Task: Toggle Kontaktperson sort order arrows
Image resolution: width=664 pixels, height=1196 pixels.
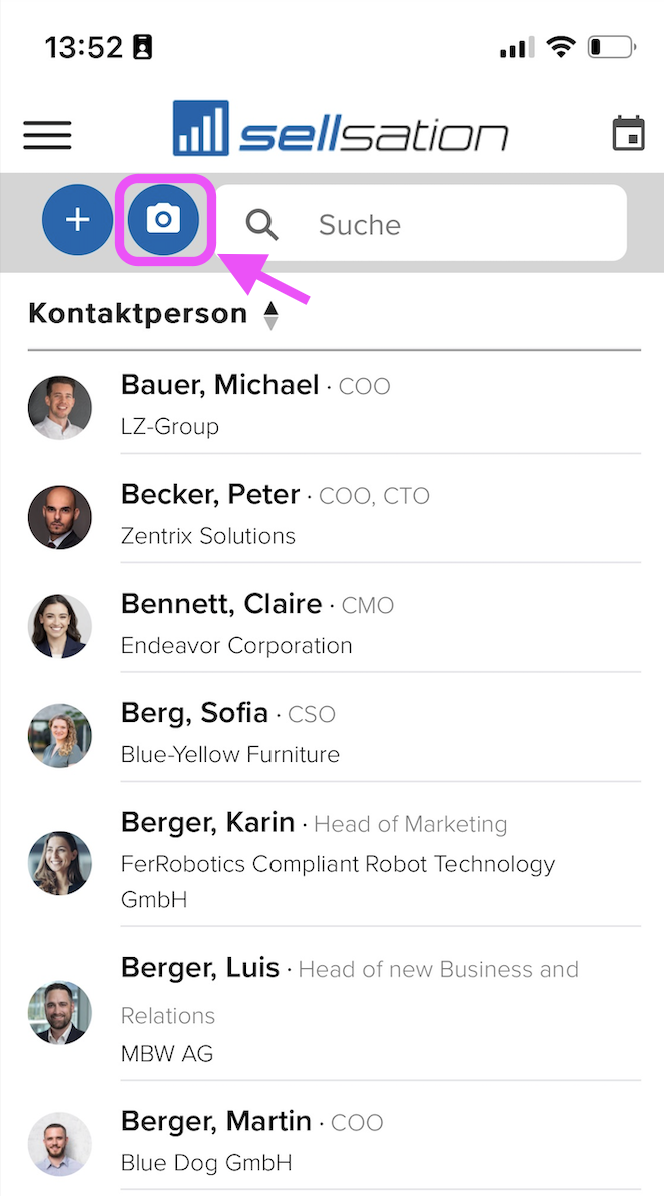Action: [x=271, y=315]
